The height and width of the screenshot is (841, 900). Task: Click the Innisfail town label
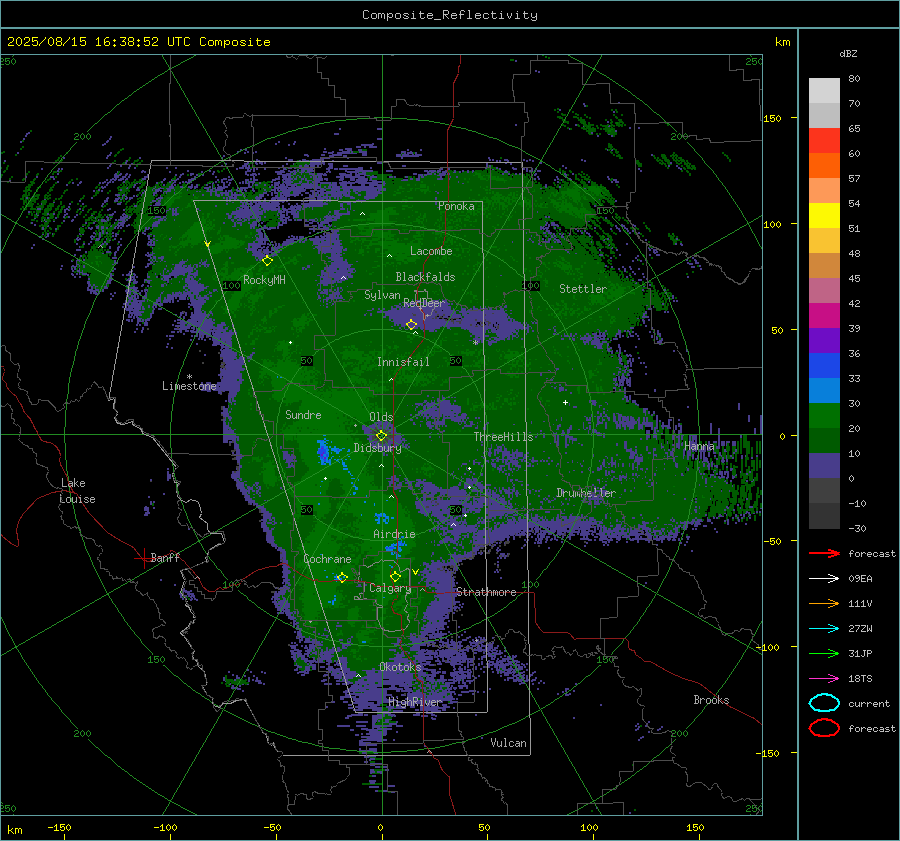[403, 362]
